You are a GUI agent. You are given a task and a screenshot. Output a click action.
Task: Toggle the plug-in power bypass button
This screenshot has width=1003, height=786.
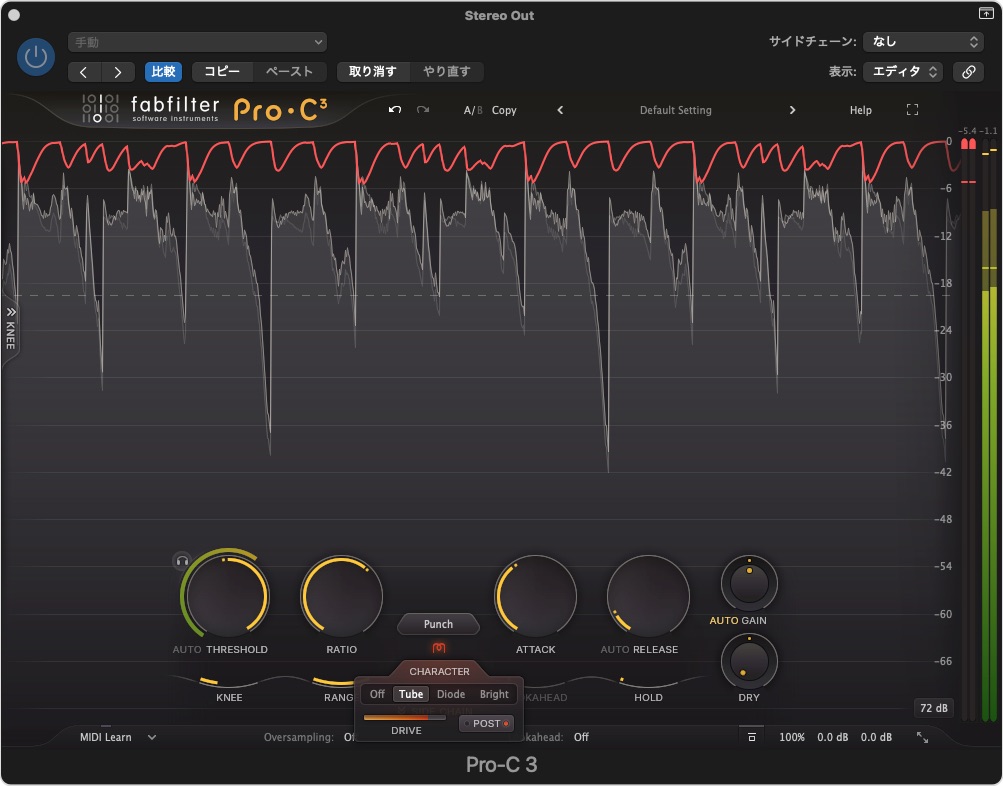36,57
